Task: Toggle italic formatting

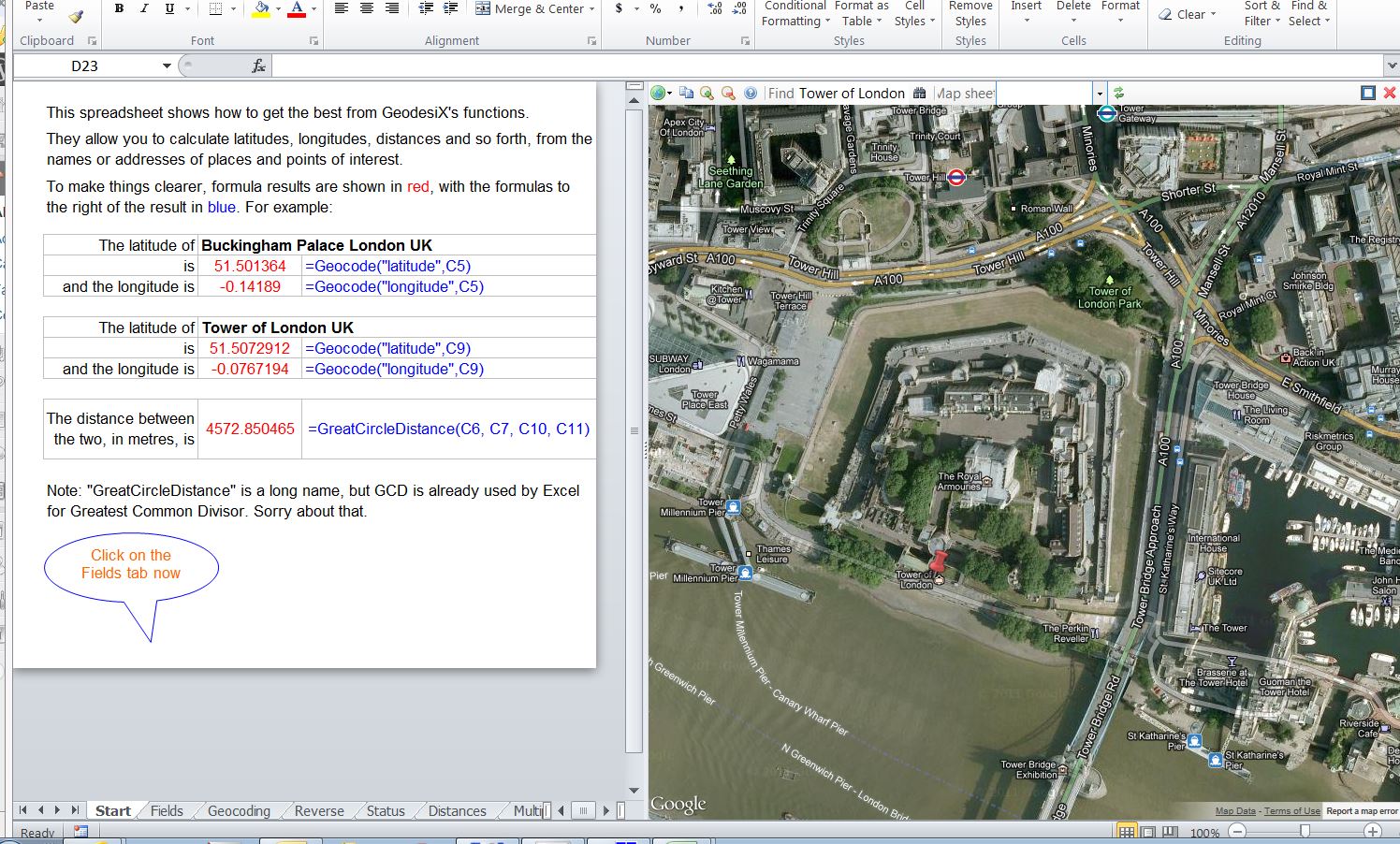Action: (x=144, y=8)
